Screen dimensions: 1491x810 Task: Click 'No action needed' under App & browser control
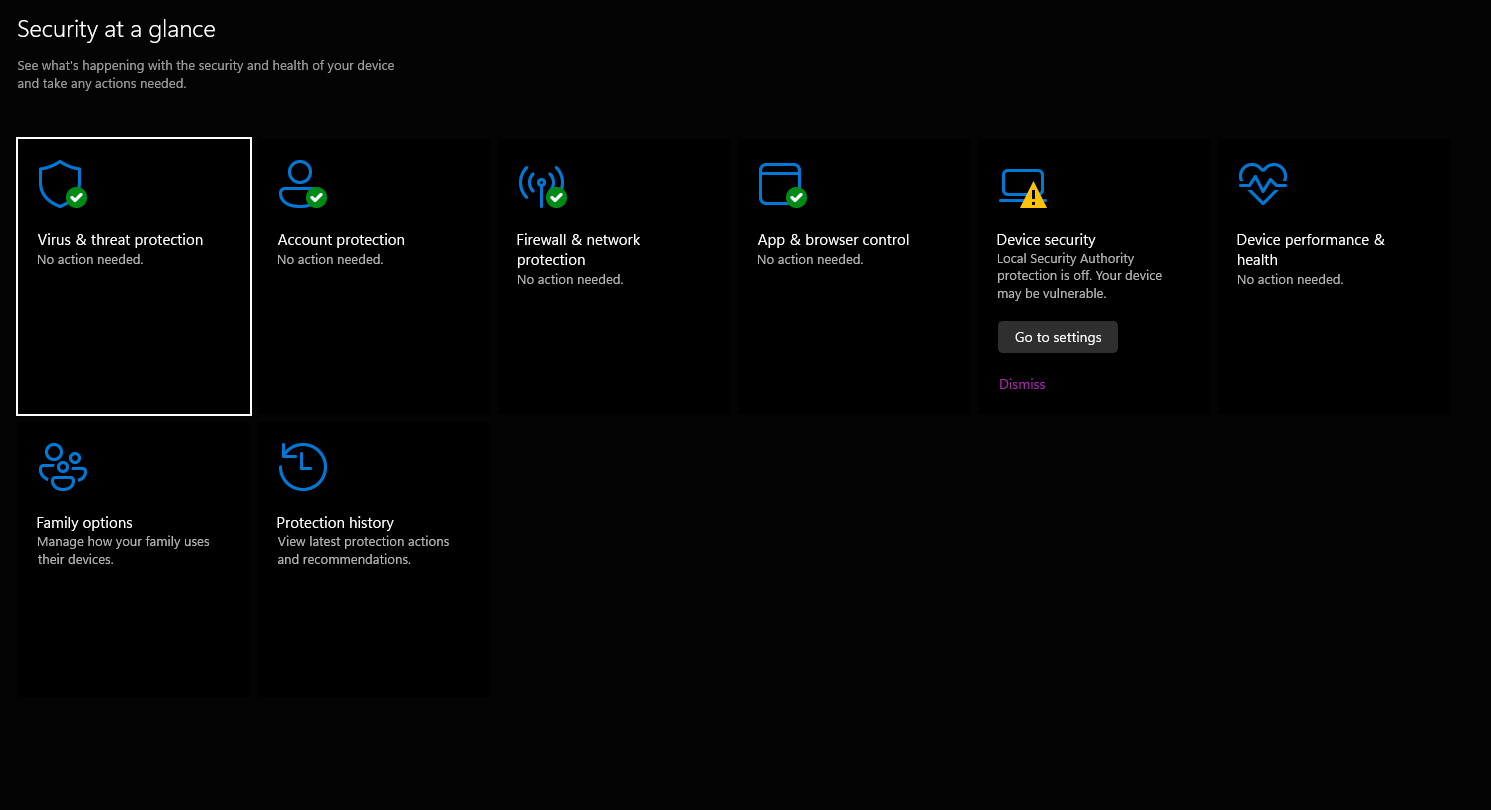pos(810,260)
